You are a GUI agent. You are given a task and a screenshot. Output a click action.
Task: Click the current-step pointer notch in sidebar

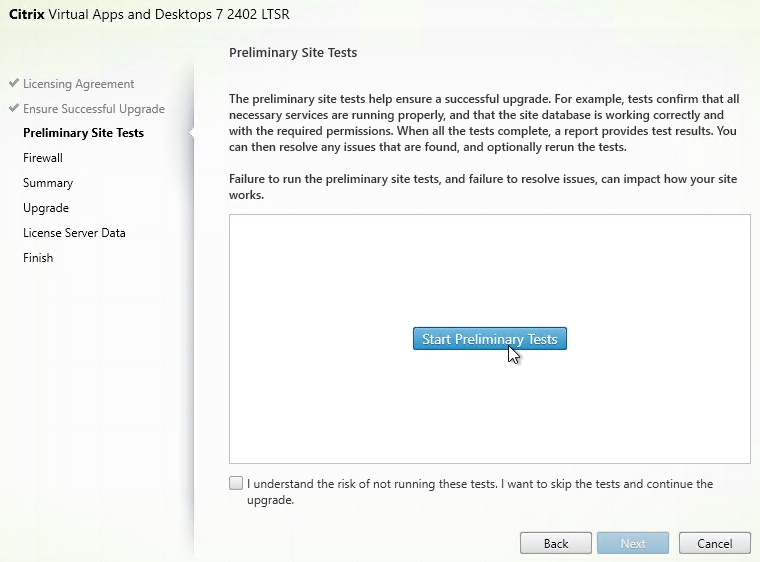pos(191,132)
